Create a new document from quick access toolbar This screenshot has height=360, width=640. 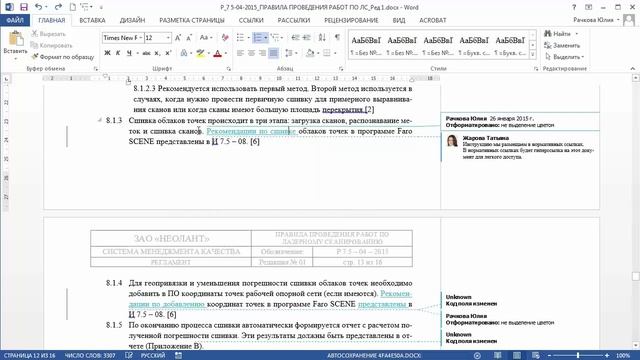(x=73, y=7)
